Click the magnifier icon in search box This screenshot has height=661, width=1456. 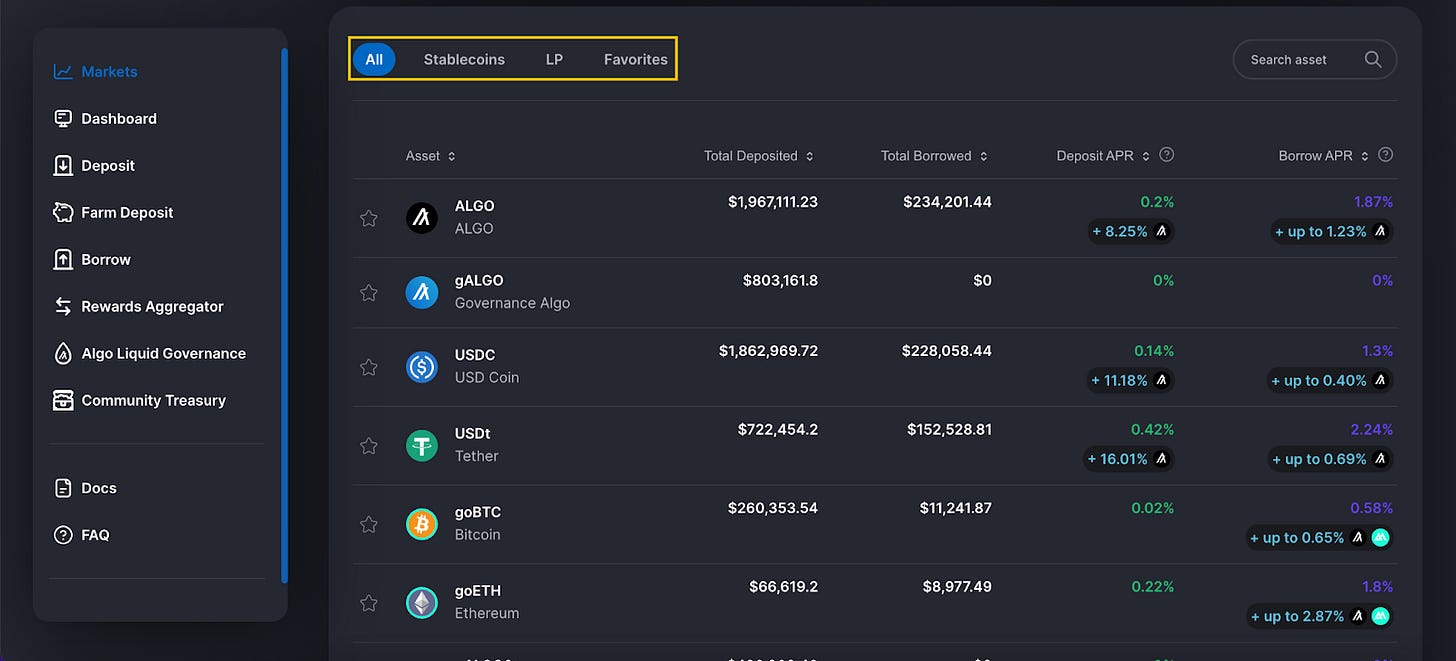pos(1373,59)
